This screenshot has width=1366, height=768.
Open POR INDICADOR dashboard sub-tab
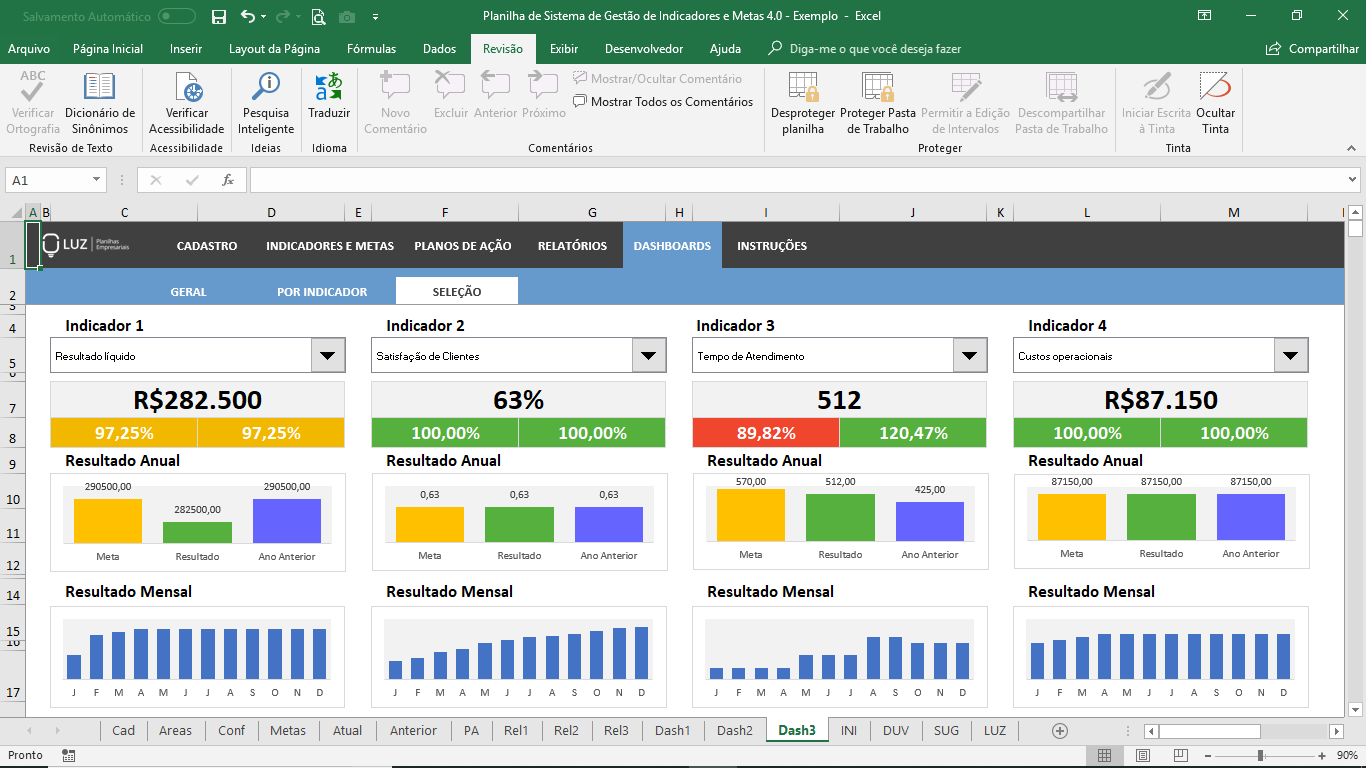pos(322,292)
